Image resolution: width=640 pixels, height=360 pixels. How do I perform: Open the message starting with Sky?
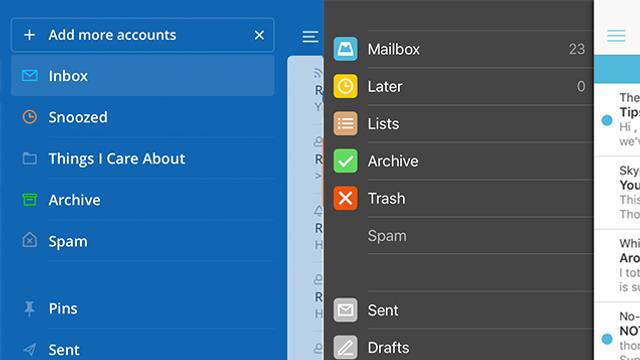coord(617,192)
